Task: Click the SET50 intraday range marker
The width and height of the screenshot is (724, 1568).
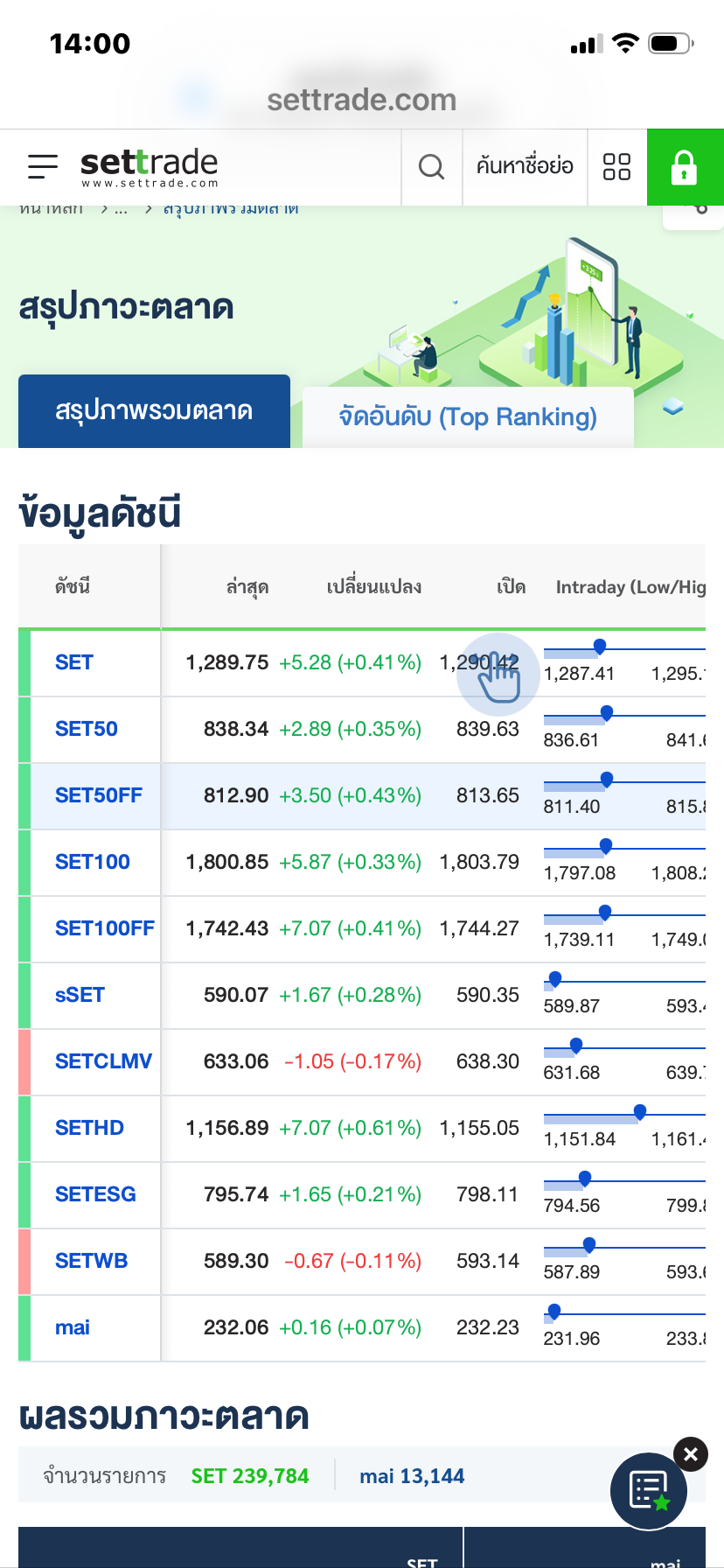Action: [607, 713]
